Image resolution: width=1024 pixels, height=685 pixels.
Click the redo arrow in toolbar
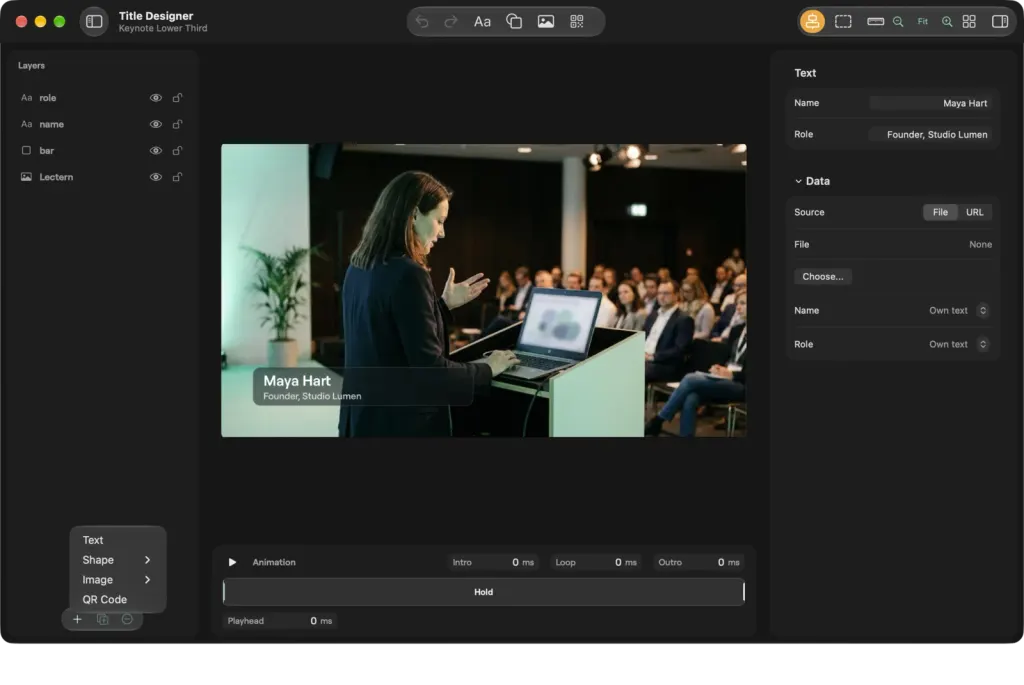pyautogui.click(x=451, y=22)
